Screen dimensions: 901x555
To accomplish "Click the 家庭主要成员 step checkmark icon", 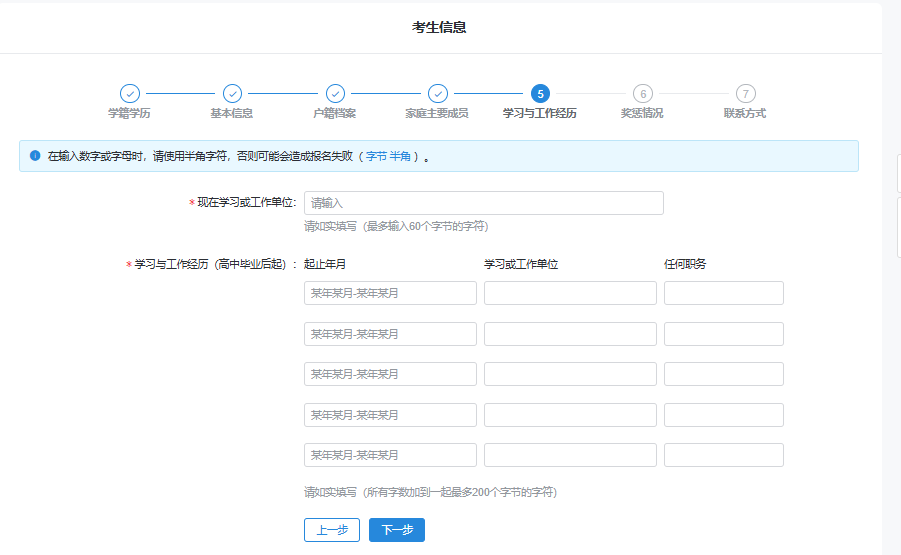I will [x=437, y=93].
